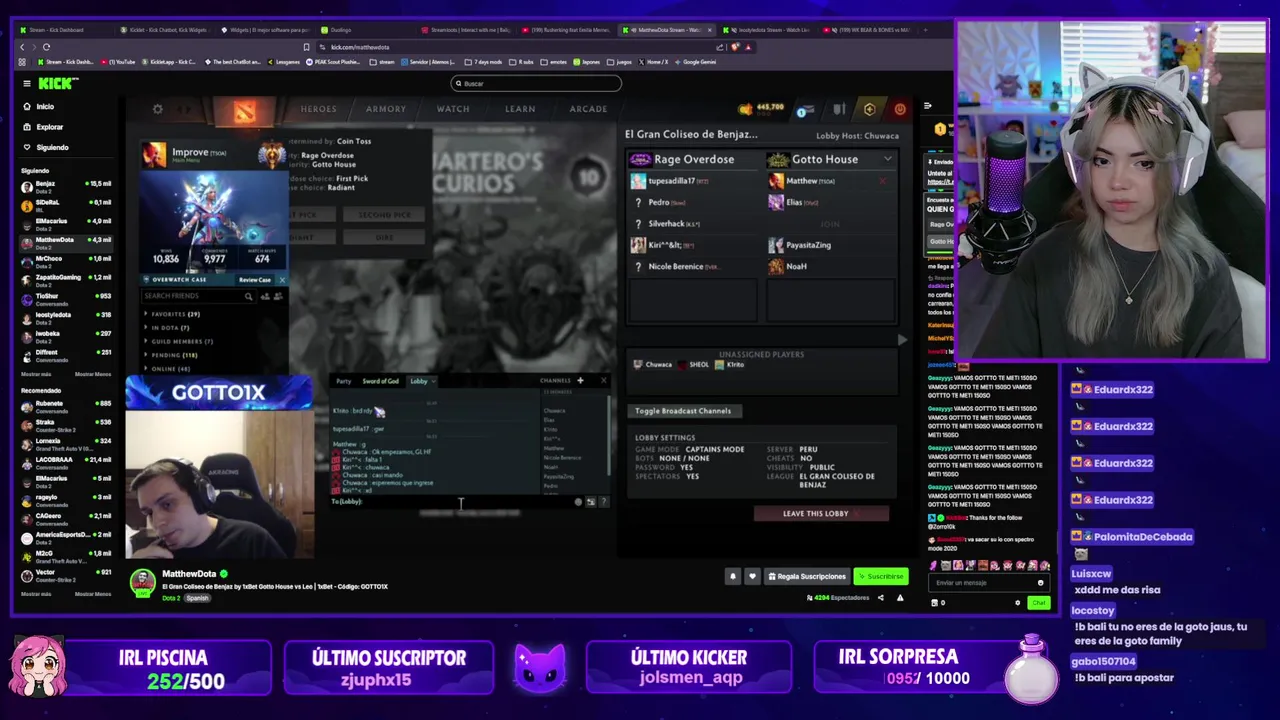1280x720 pixels.
Task: Click Toggle Broadcast Channels button
Action: pos(683,411)
